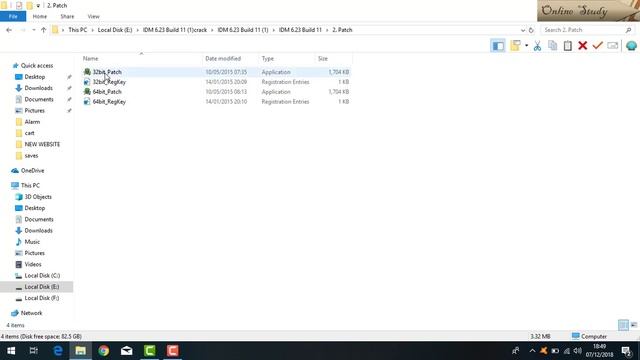Open Videos under This PC
This screenshot has height=360, width=640.
[33, 264]
